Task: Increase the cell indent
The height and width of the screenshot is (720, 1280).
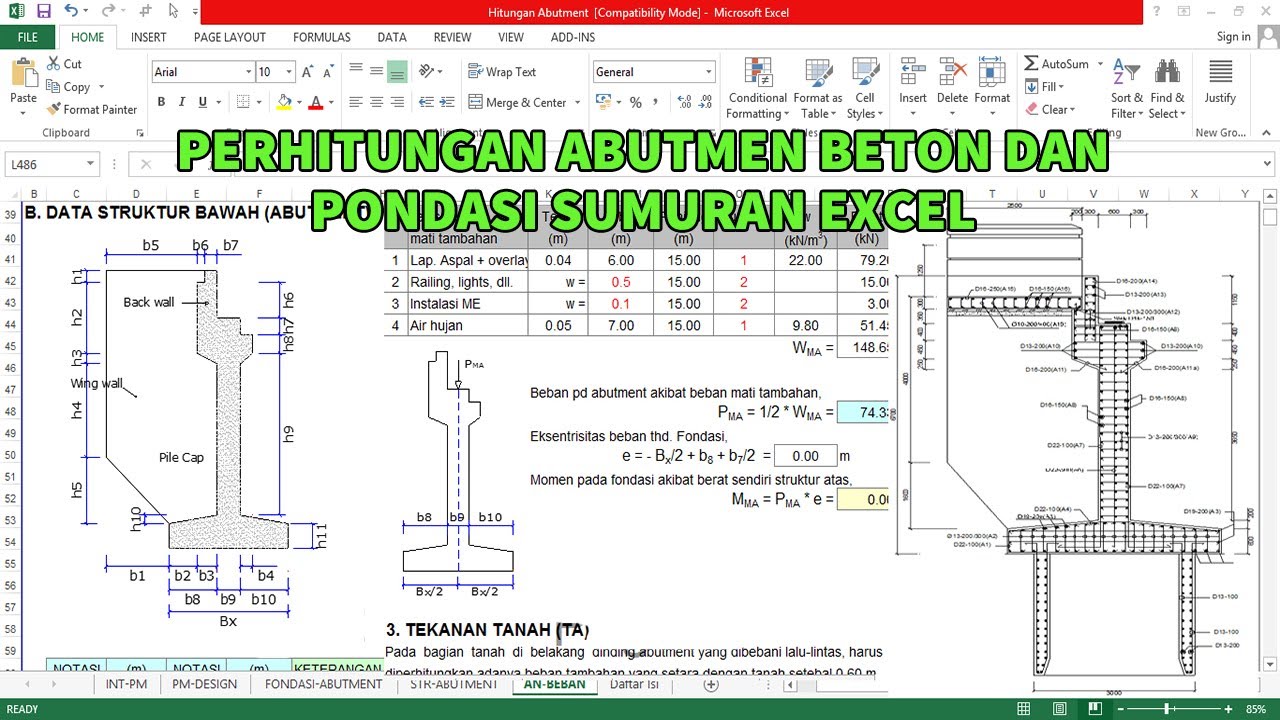Action: [x=447, y=102]
